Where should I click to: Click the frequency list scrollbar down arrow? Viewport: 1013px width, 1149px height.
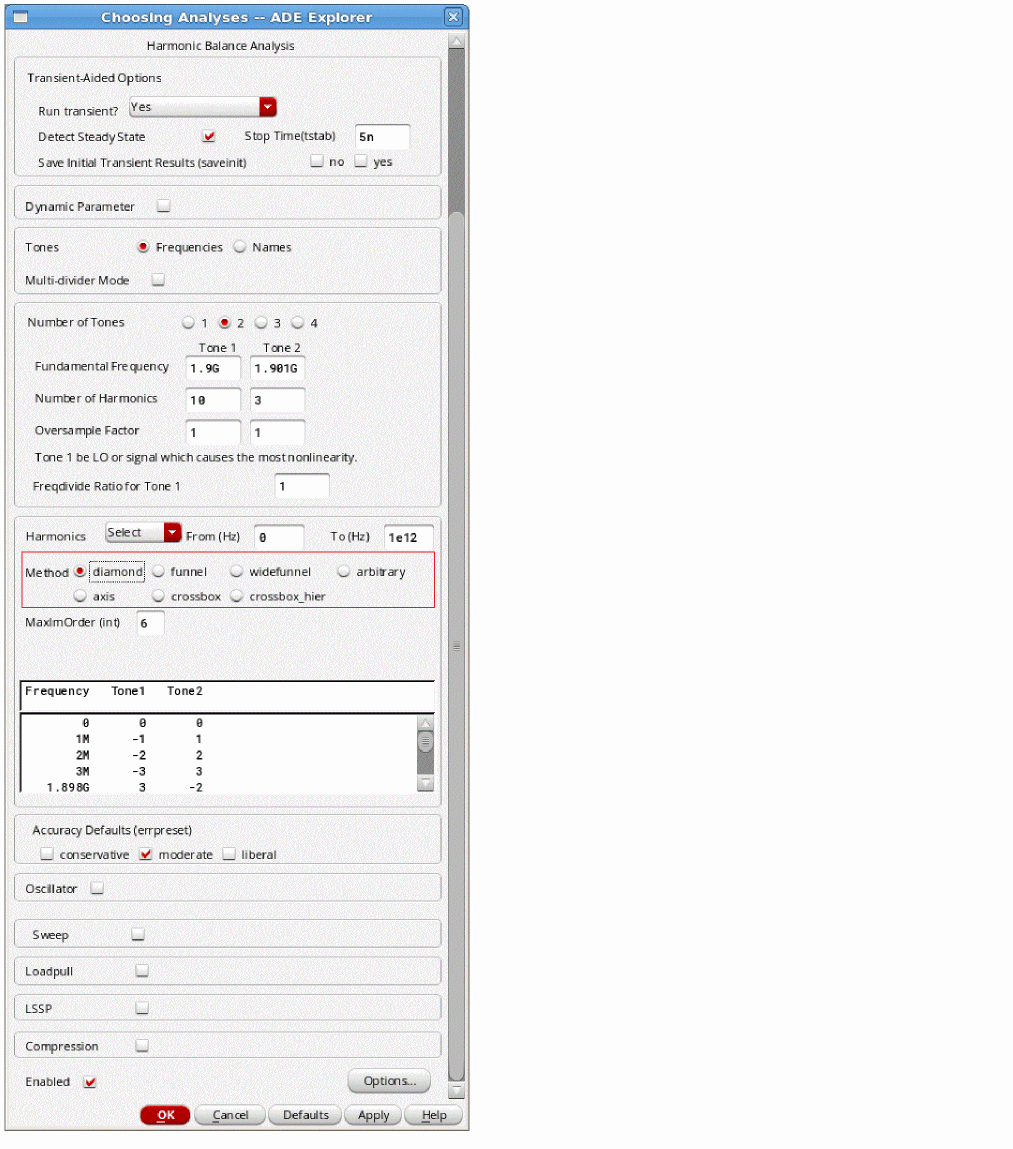pyautogui.click(x=425, y=783)
